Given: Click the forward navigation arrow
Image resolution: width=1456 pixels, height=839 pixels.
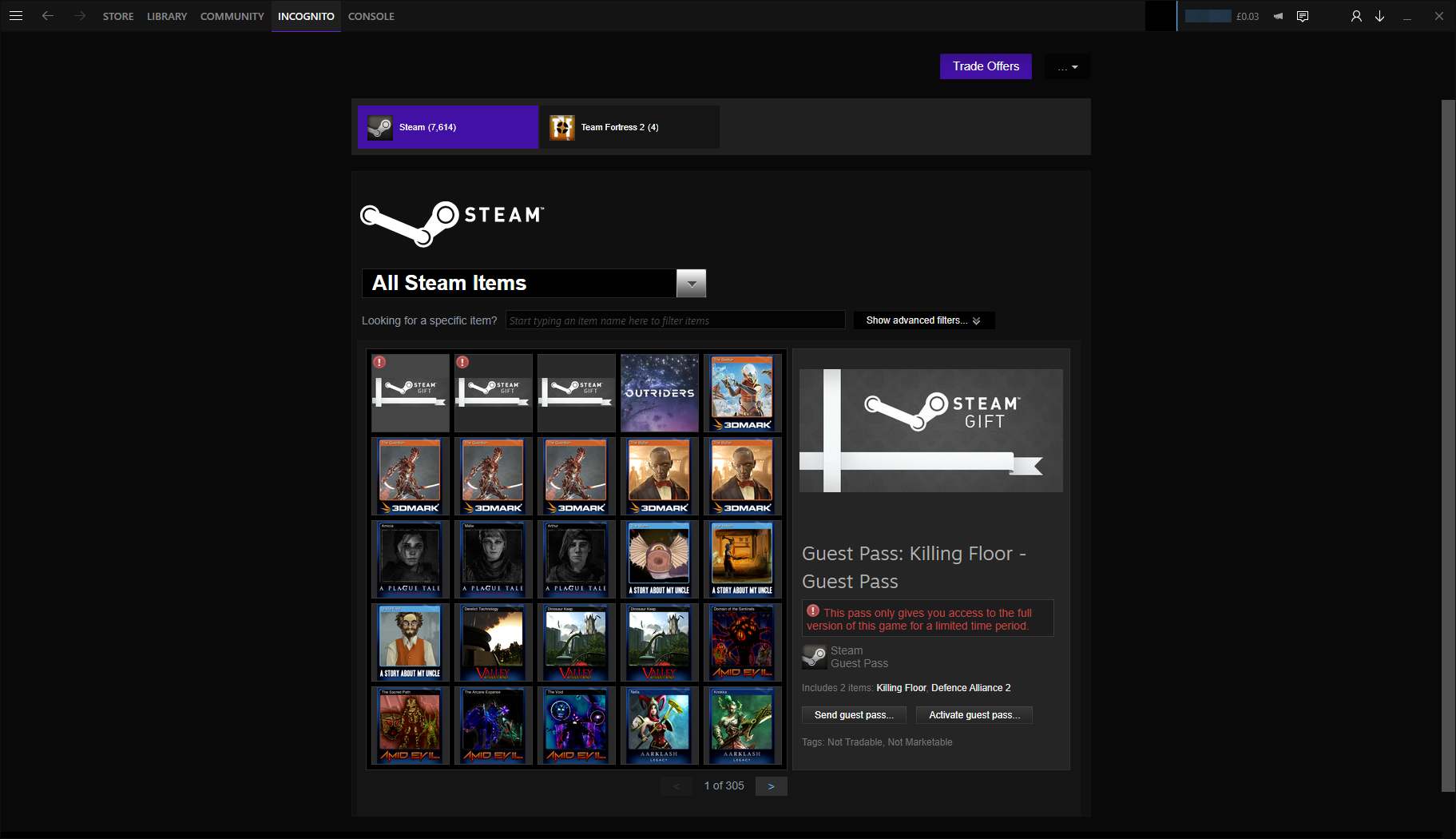Looking at the screenshot, I should (79, 16).
